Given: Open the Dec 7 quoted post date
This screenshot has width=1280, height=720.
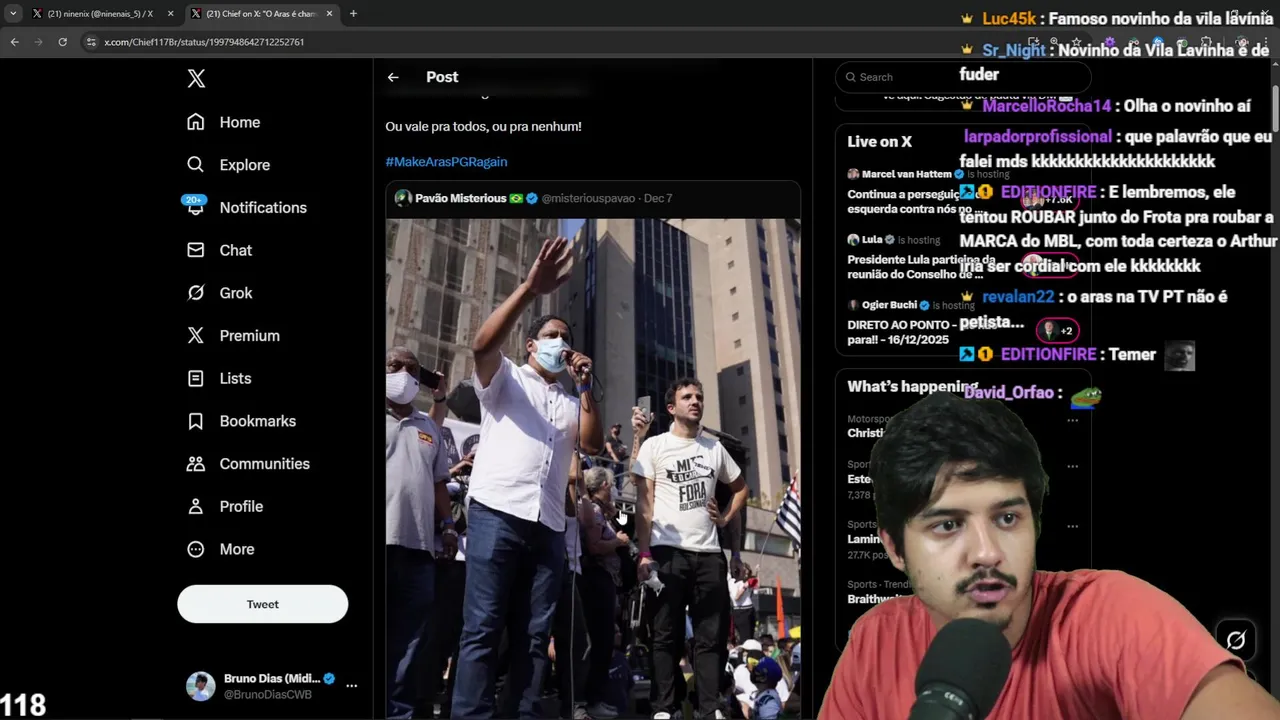Looking at the screenshot, I should [x=658, y=198].
